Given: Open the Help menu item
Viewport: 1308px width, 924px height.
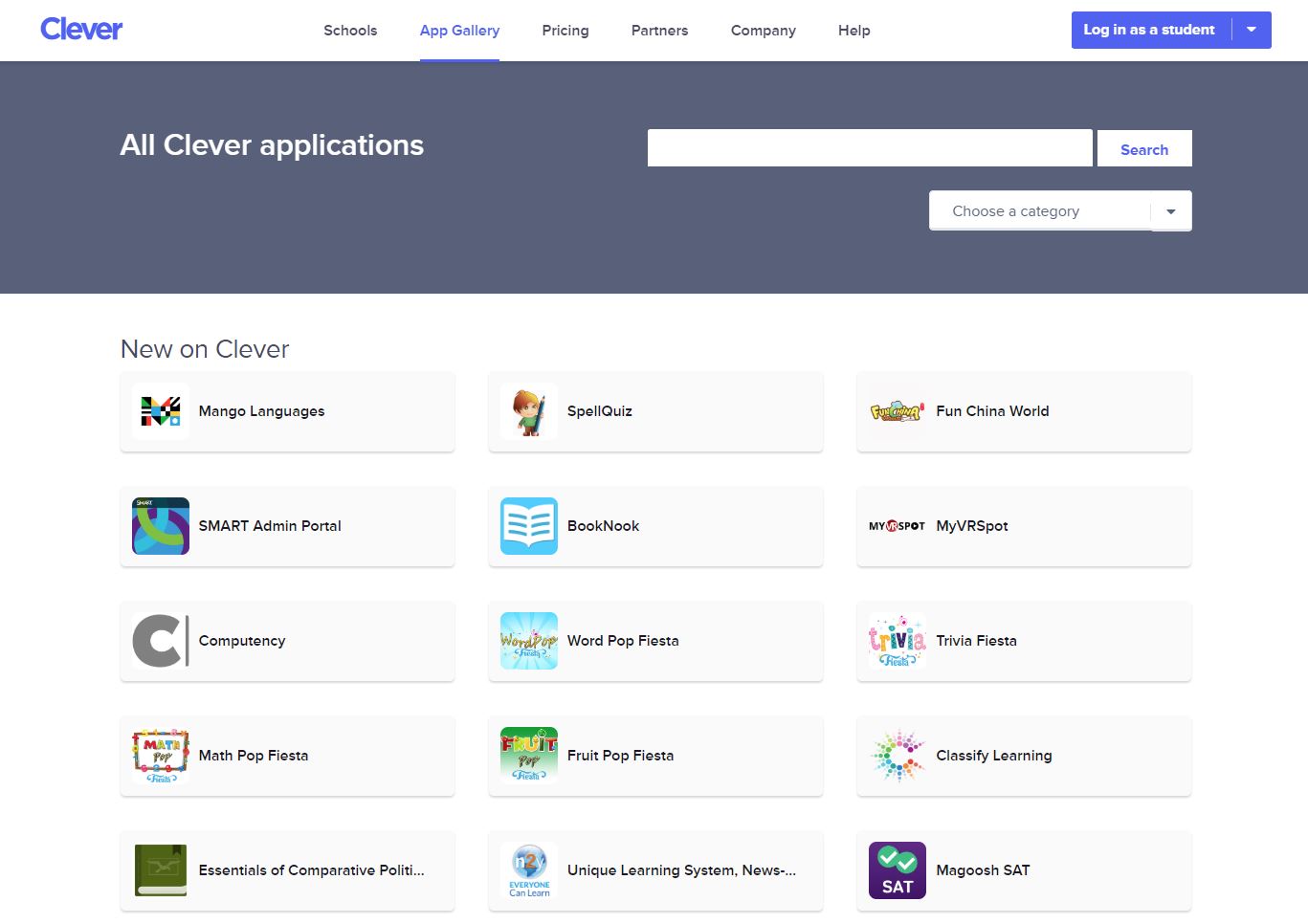Looking at the screenshot, I should coord(854,31).
